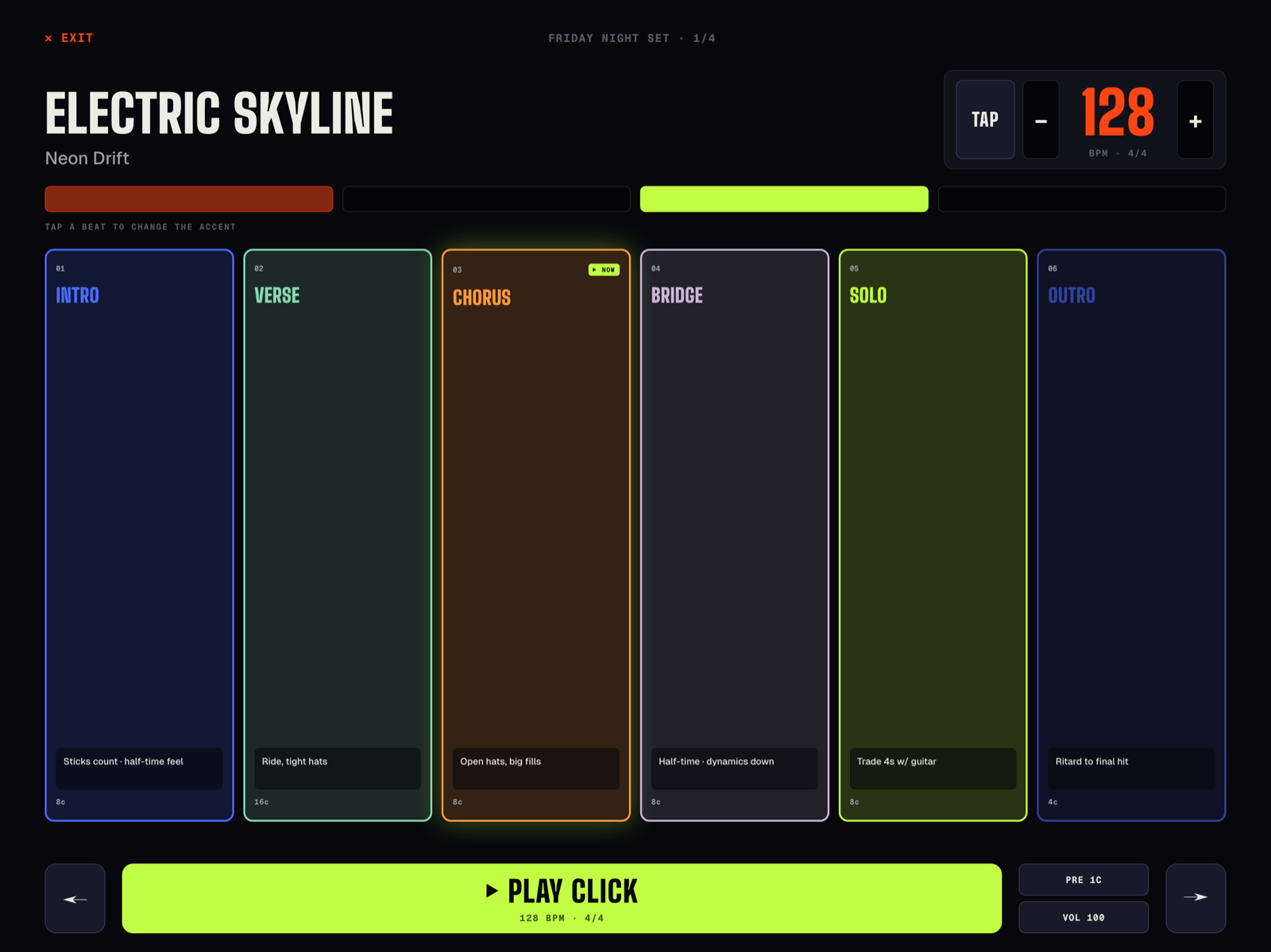Click 'Friday Night Set · 1/4' header
The image size is (1271, 952).
[632, 38]
